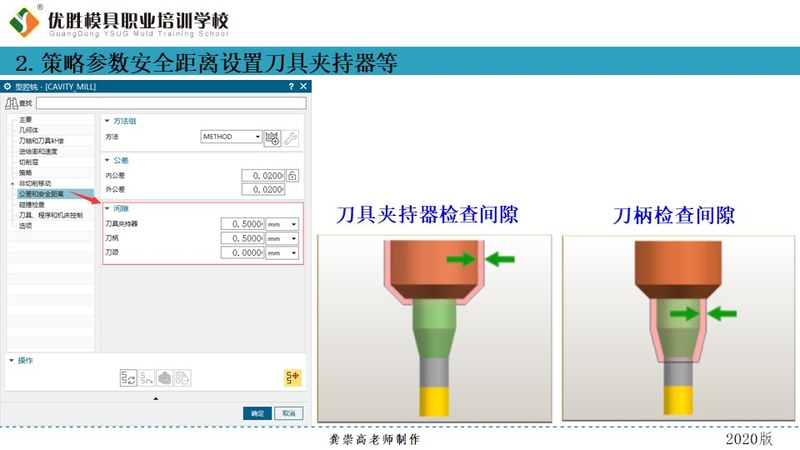Select the 选项 tree item
The height and width of the screenshot is (450, 800).
coord(26,226)
